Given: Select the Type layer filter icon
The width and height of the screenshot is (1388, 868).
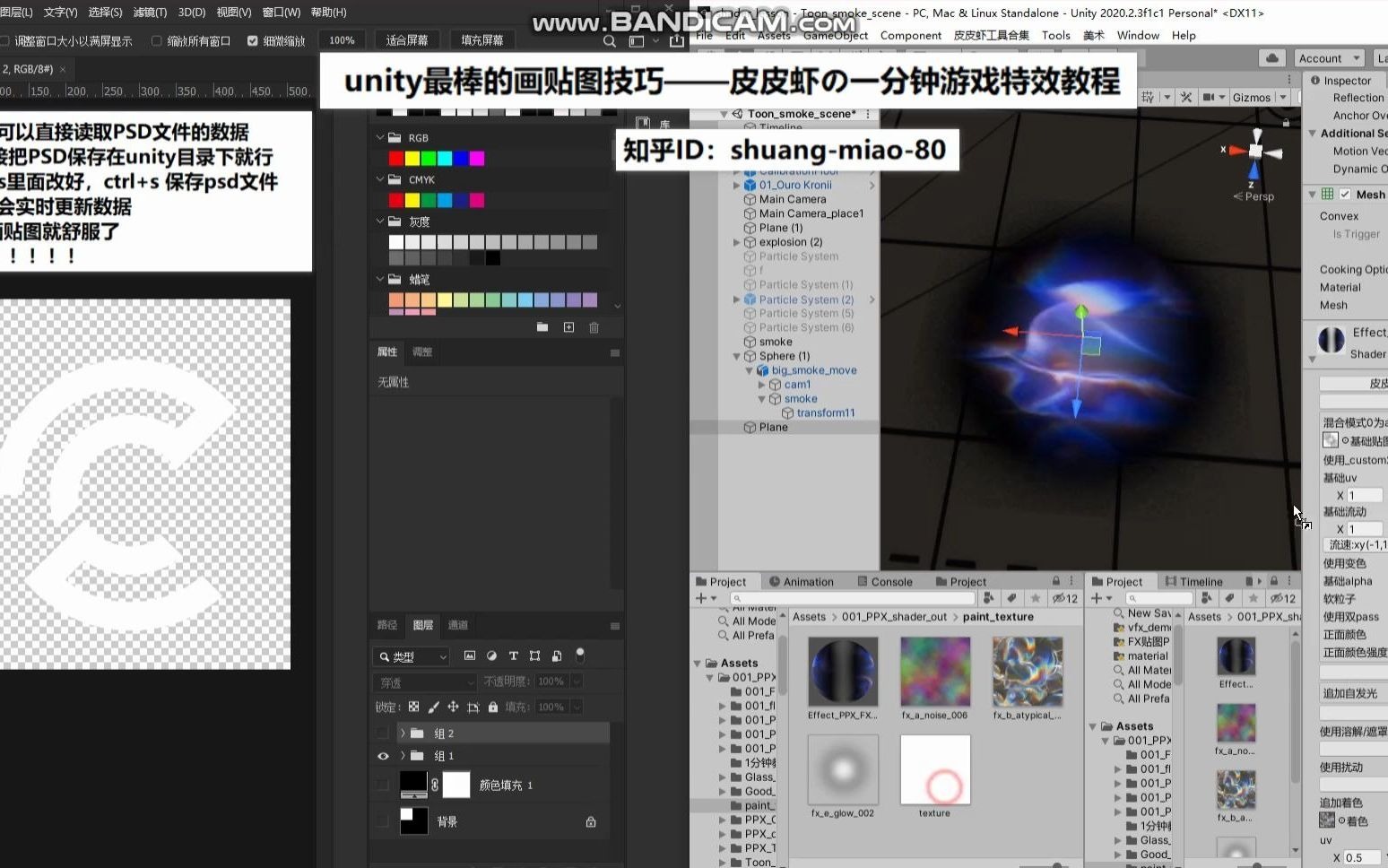Looking at the screenshot, I should click(514, 655).
